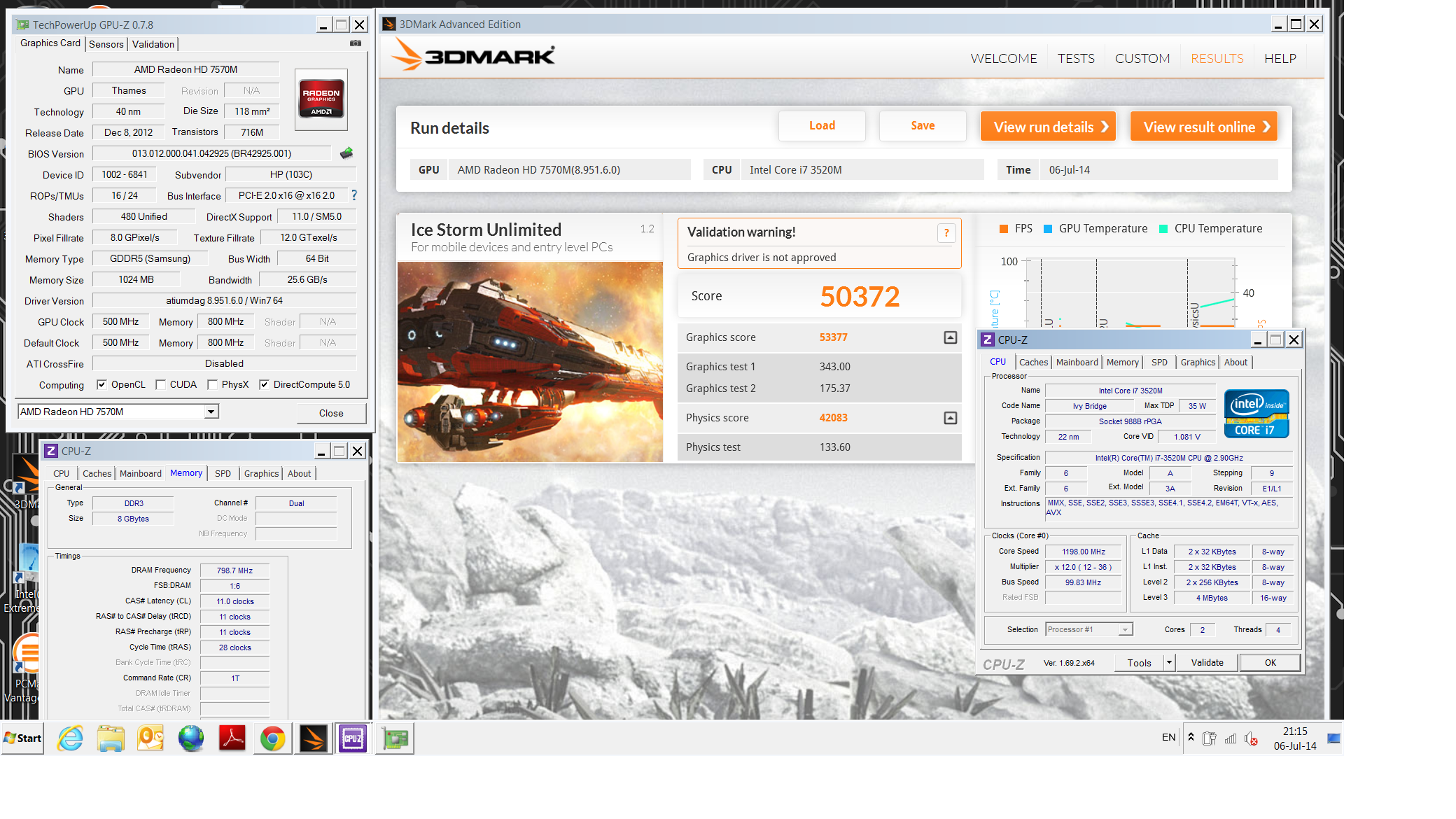Click the muted volume tray icon
Screen dimensions: 1456x819
[x=1252, y=738]
